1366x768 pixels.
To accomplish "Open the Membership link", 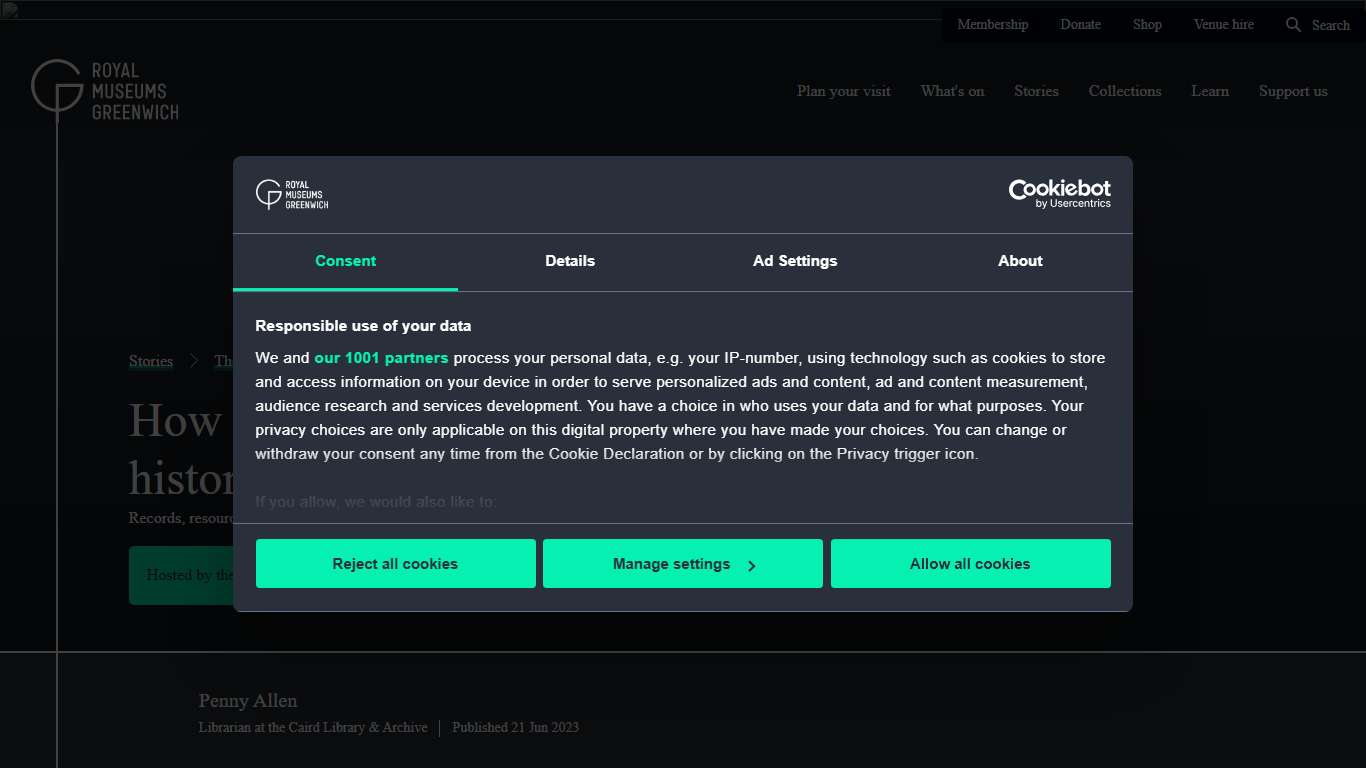I will coord(992,25).
